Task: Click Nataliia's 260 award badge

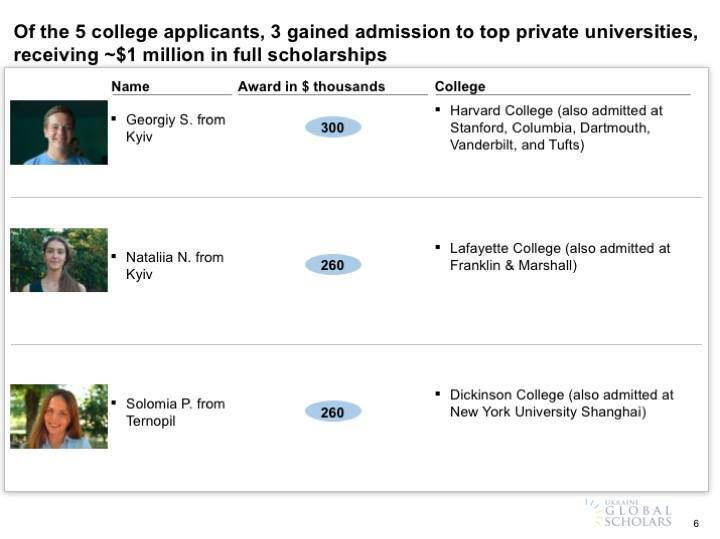Action: 332,265
